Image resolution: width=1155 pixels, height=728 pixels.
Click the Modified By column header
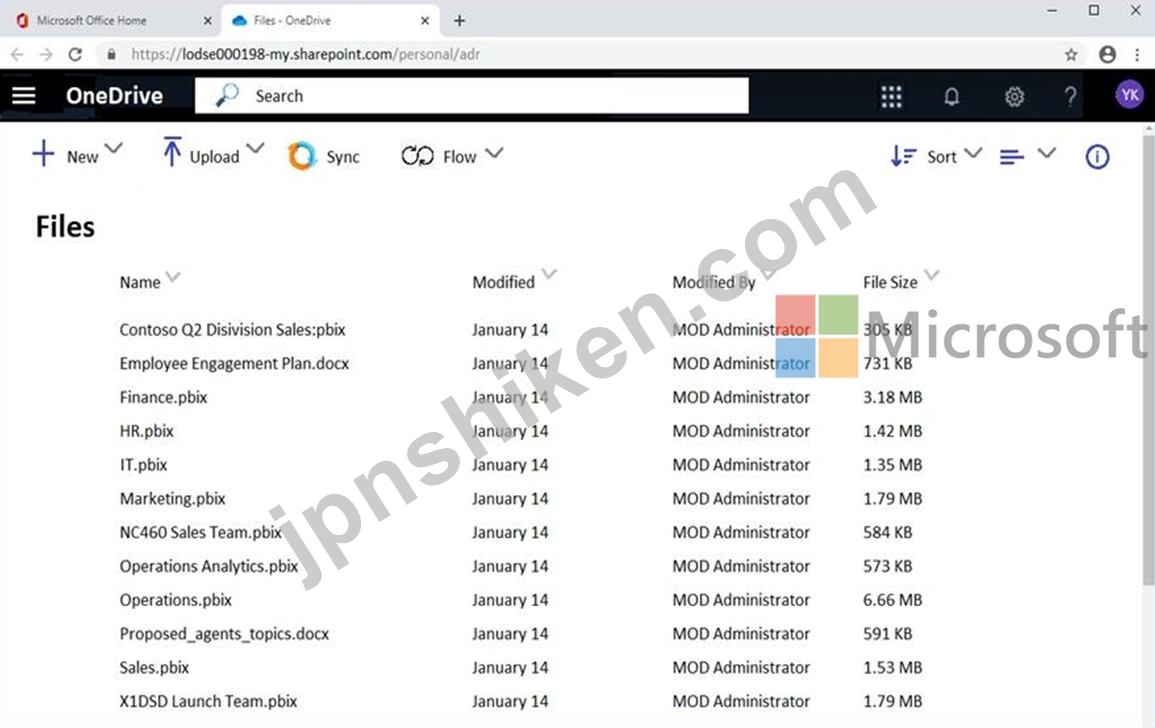pos(714,282)
